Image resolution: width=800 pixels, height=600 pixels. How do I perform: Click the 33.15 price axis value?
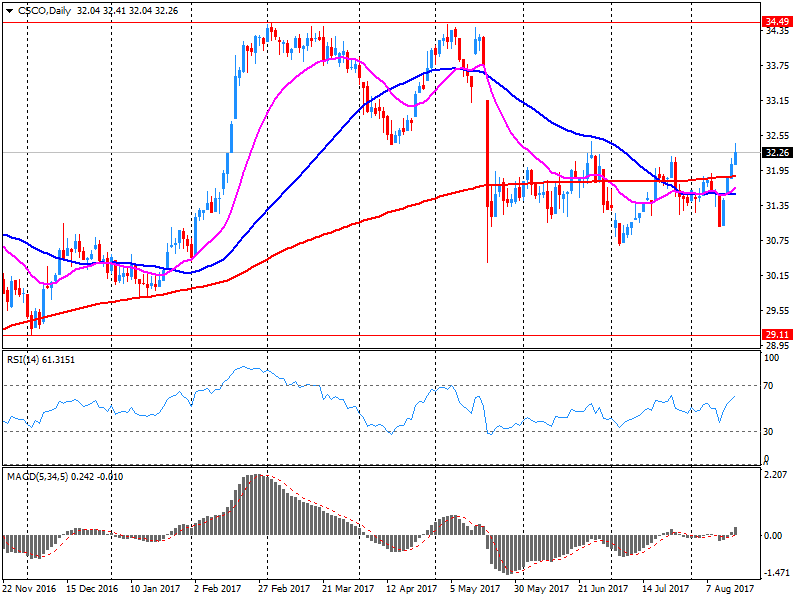pyautogui.click(x=778, y=101)
